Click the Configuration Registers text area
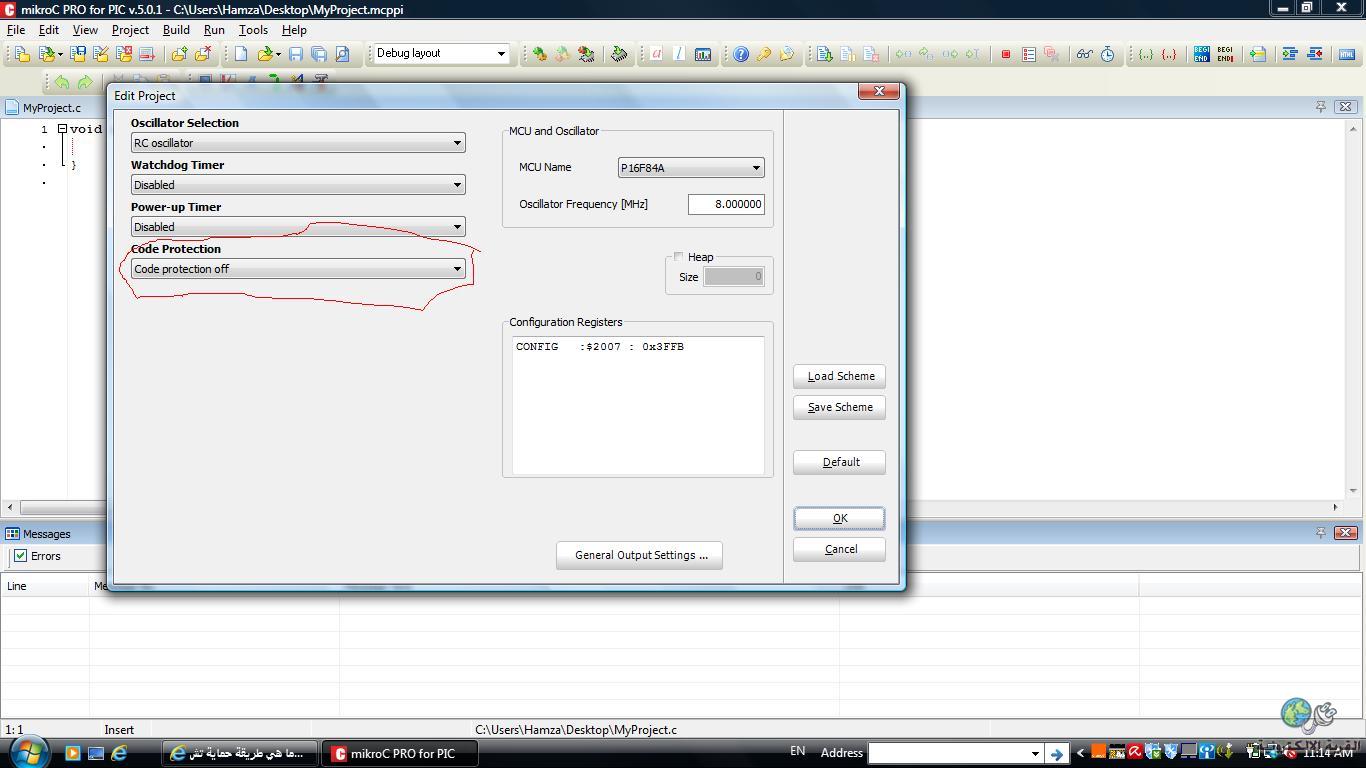 (638, 405)
